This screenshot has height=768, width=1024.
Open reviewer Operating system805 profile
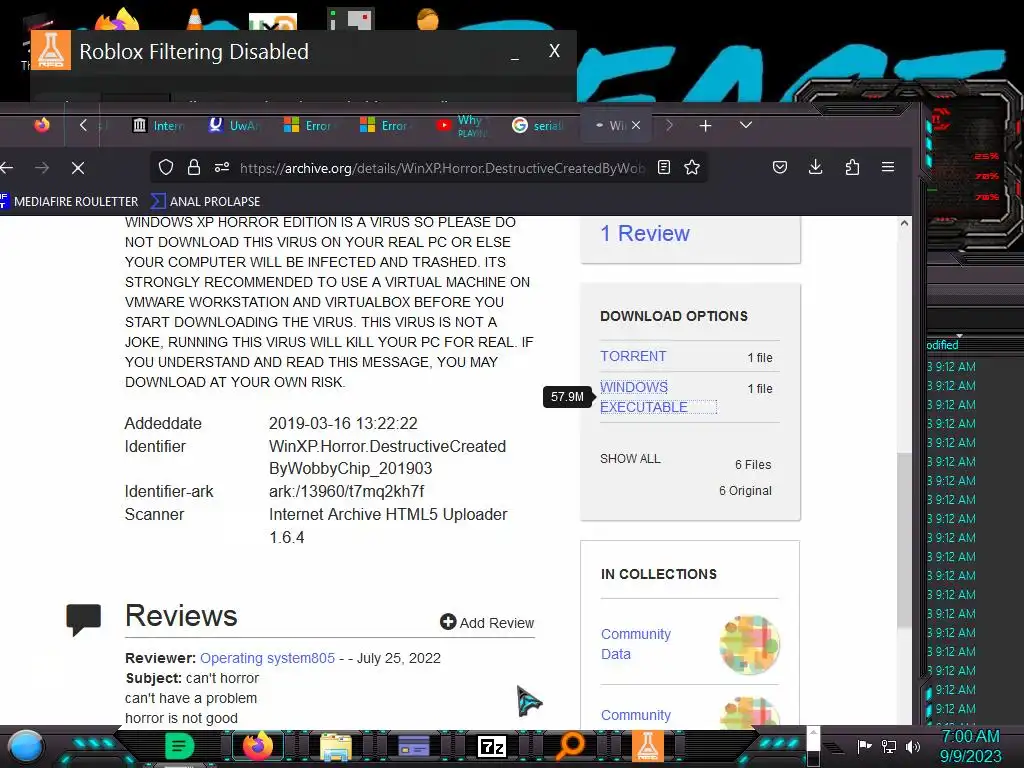(267, 658)
